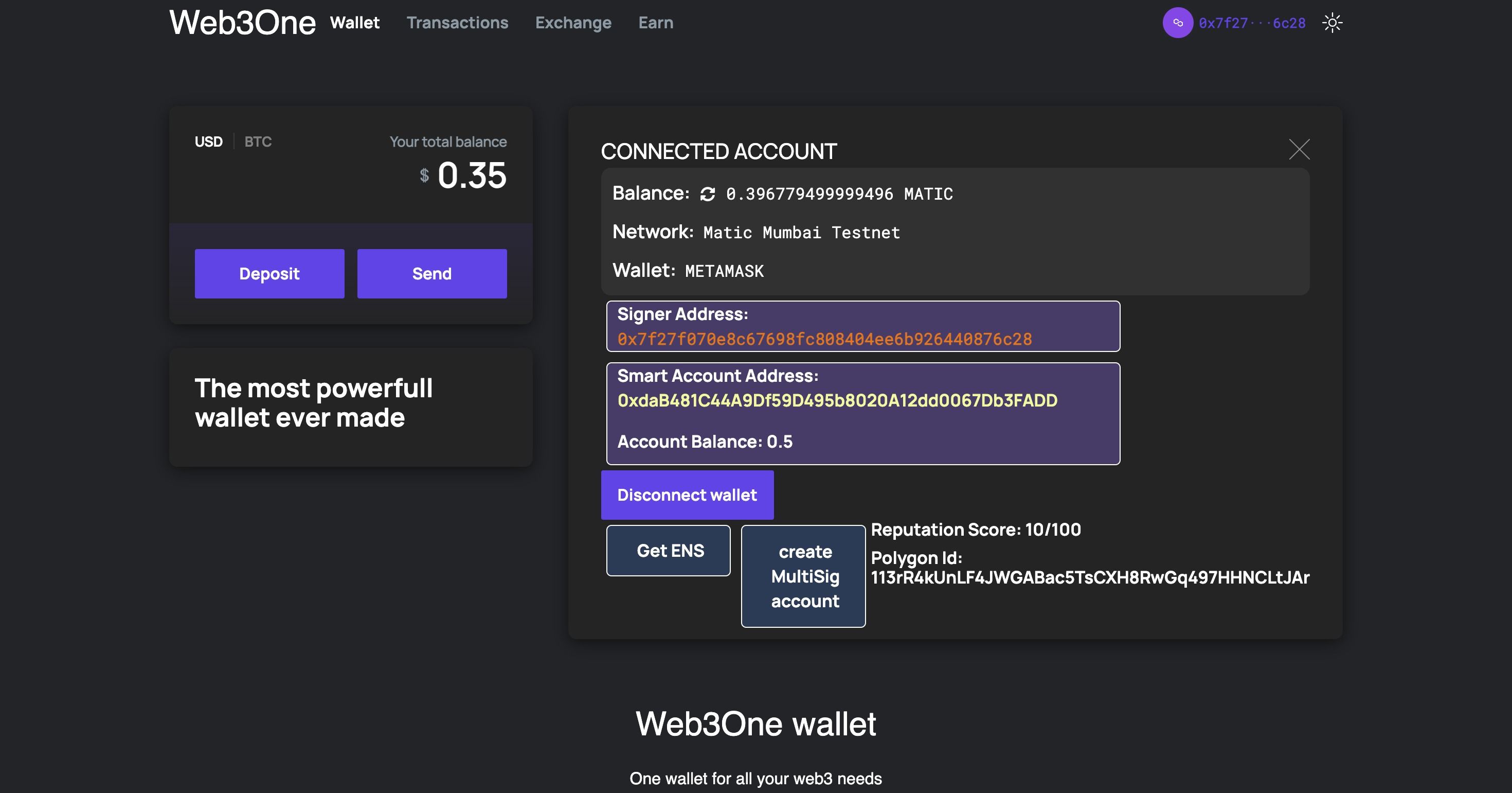Image resolution: width=1512 pixels, height=793 pixels.
Task: Click the refresh/sync icon next to balance
Action: (706, 193)
